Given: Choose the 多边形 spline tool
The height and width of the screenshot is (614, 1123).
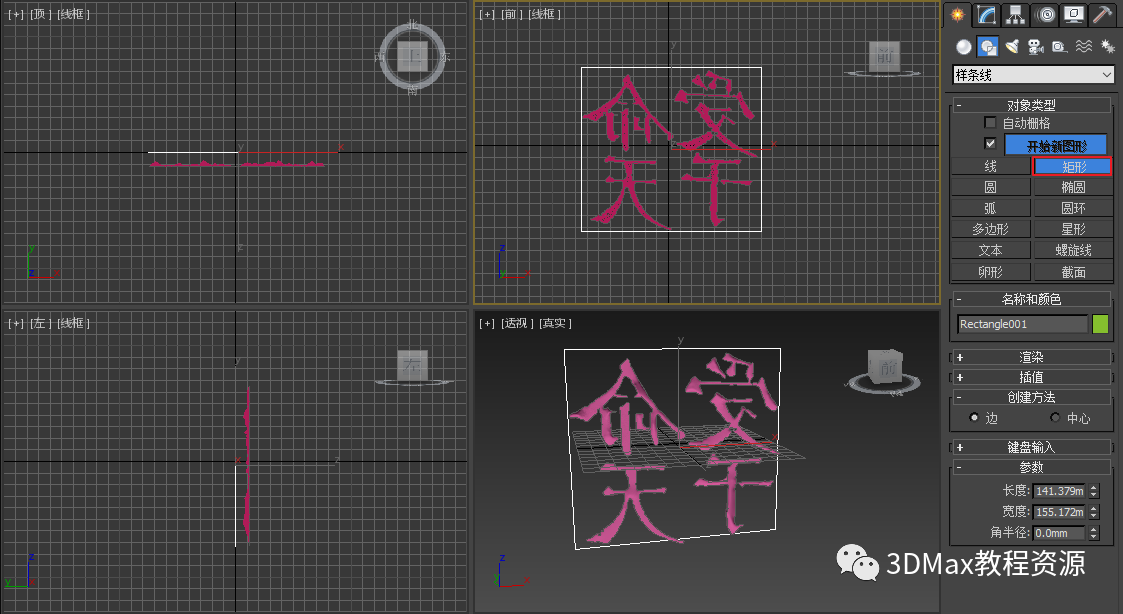Looking at the screenshot, I should click(x=991, y=229).
